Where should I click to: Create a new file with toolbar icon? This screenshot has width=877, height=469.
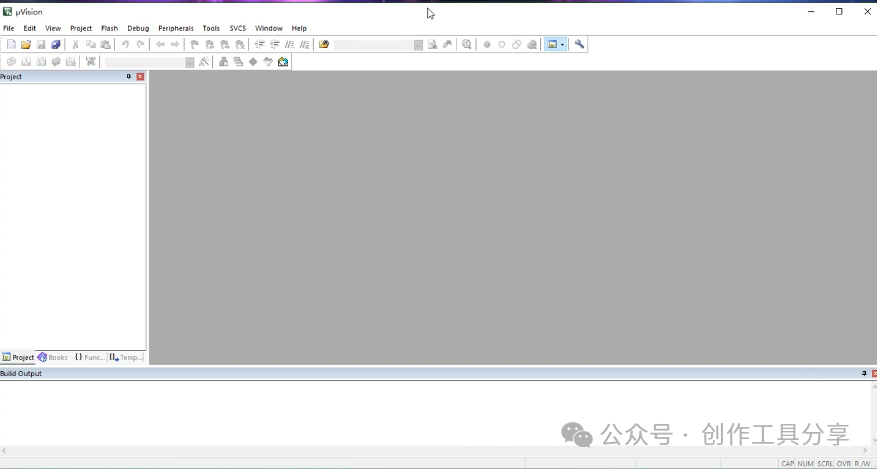(11, 44)
